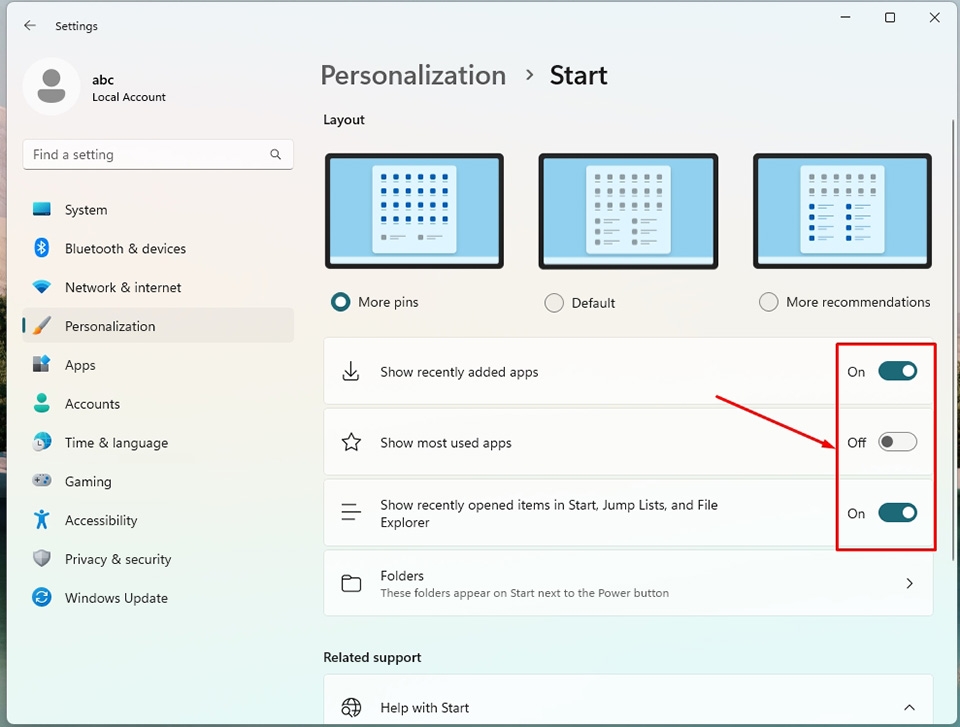
Task: Click the More recommendations layout preview image
Action: 842,211
